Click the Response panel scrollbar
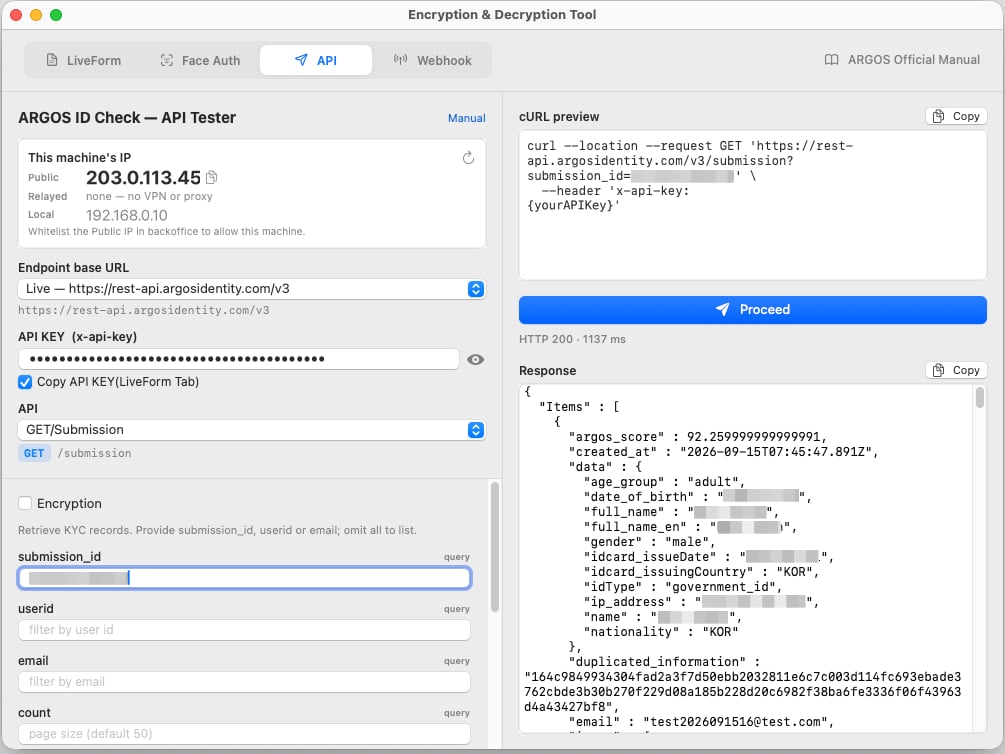 pos(980,398)
